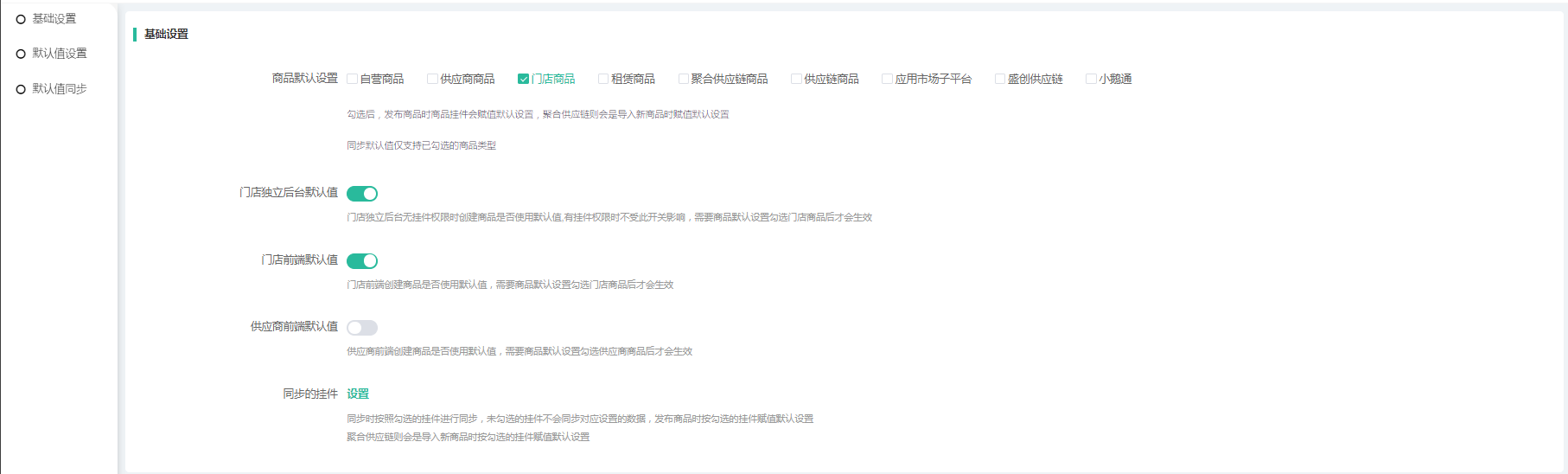Disable the 门店前端默认值 toggle
Screen dimensions: 1568x474
tap(362, 261)
